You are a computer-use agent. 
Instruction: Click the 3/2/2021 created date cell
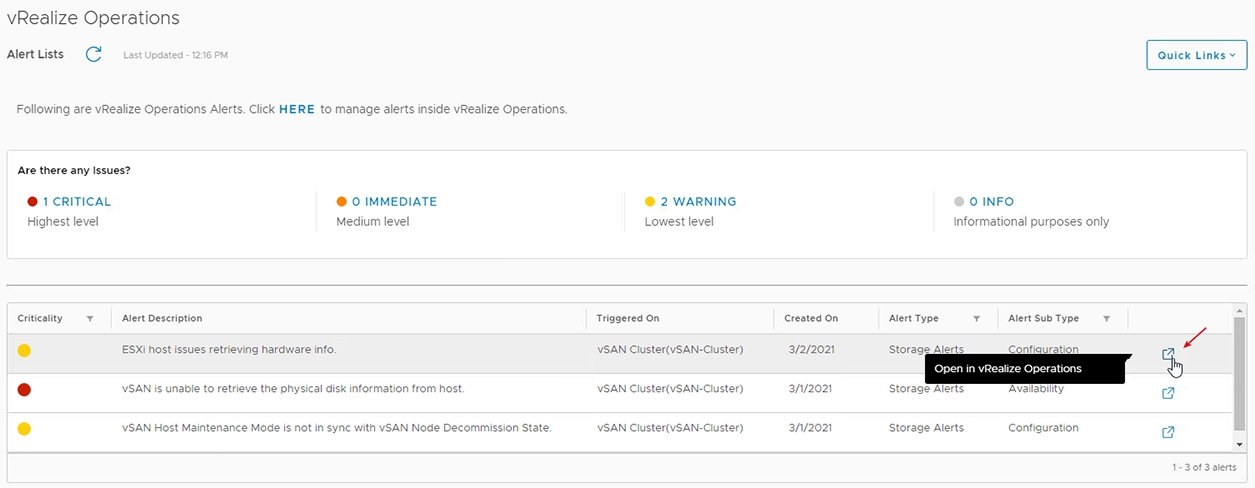[809, 350]
